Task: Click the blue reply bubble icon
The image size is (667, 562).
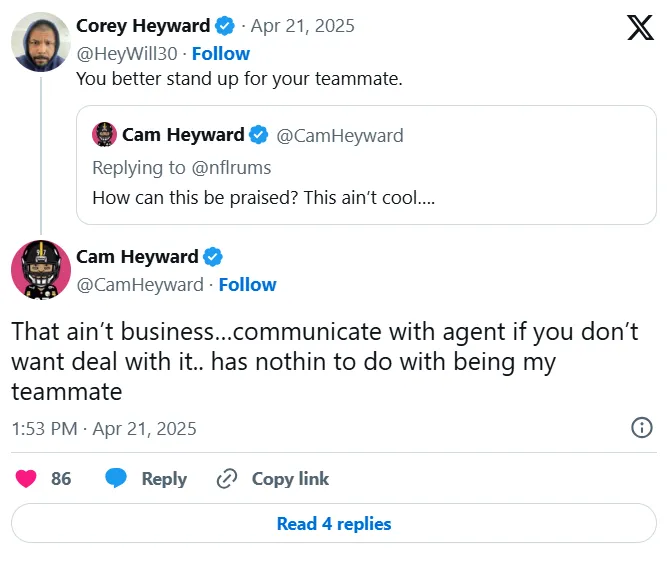Action: point(117,479)
